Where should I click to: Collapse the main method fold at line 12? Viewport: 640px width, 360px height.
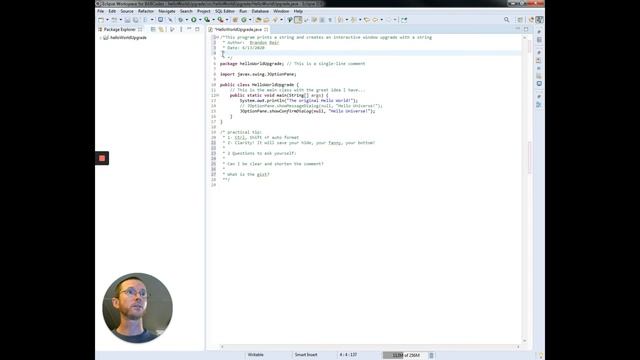(x=218, y=95)
